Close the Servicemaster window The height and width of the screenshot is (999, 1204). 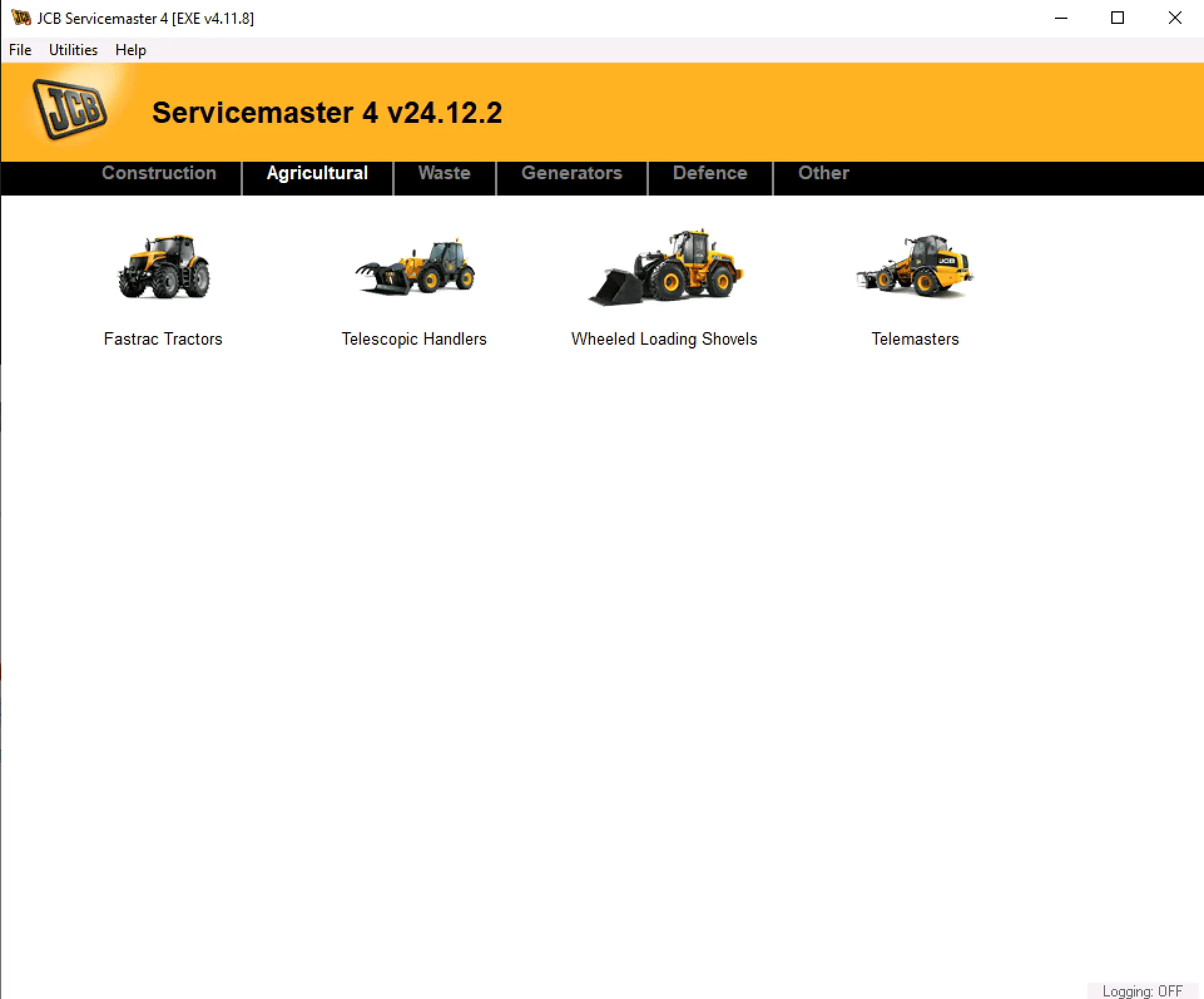[1175, 18]
